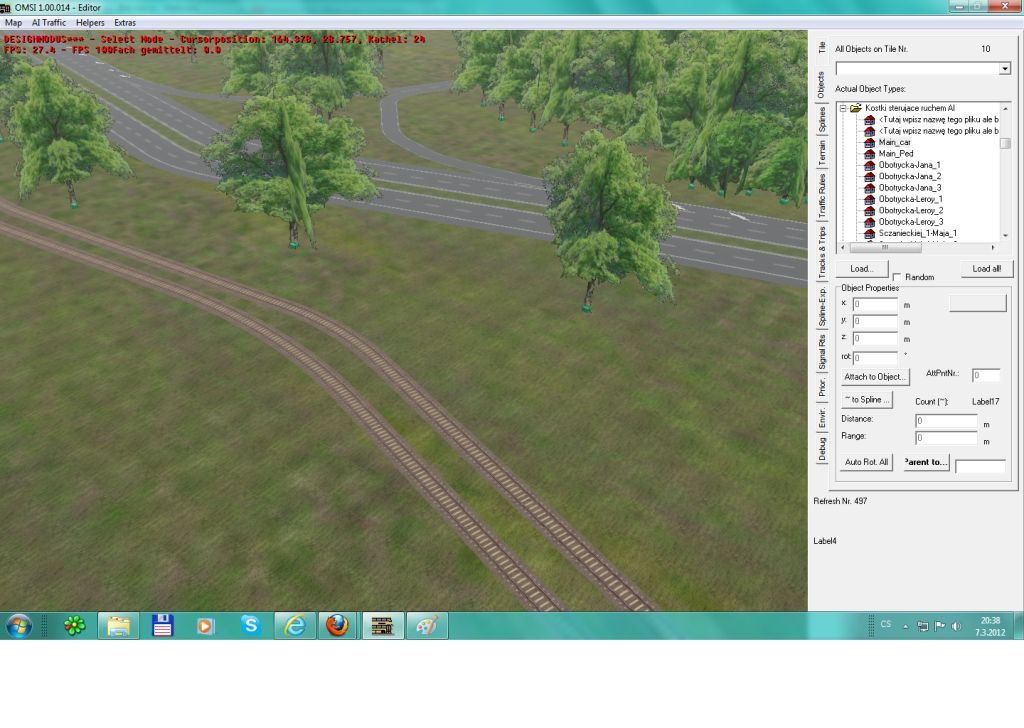Viewport: 1024px width, 728px height.
Task: Open Skype from the taskbar
Action: 250,626
